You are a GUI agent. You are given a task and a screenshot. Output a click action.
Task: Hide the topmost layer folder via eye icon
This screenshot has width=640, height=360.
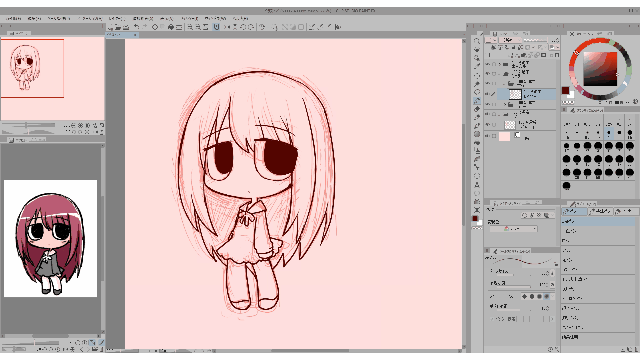(488, 64)
